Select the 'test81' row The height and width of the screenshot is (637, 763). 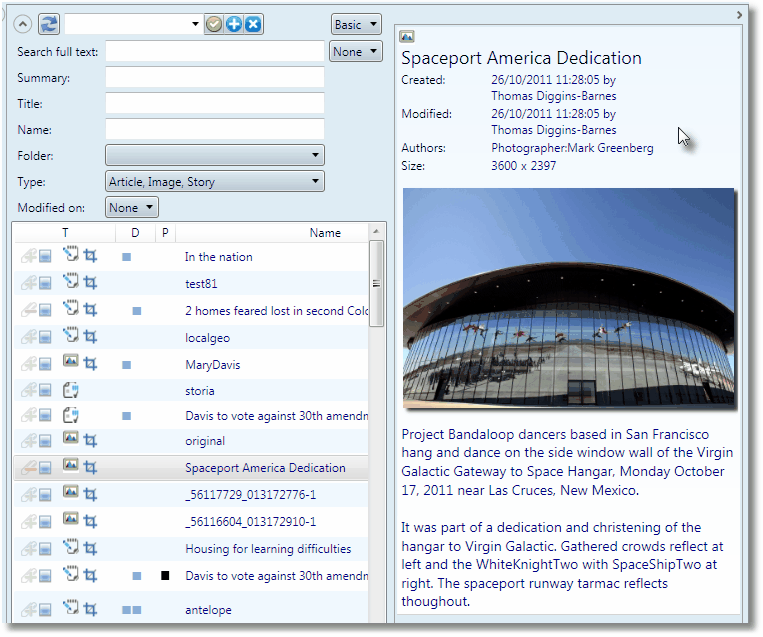191,283
